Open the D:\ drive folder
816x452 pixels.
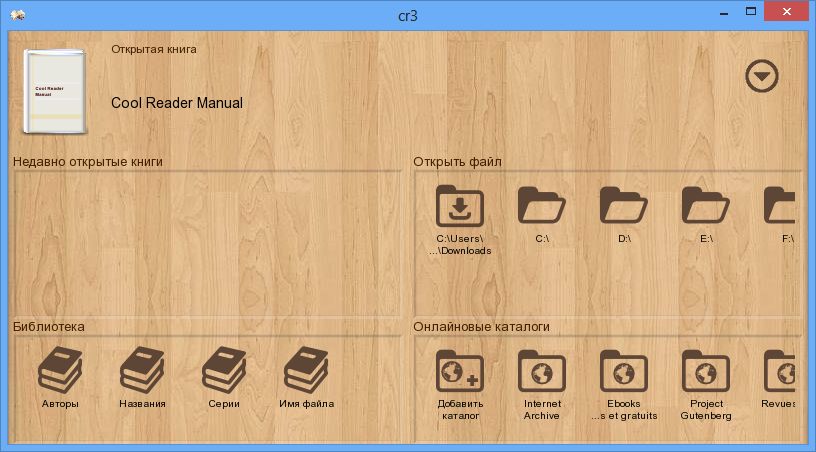tap(623, 205)
